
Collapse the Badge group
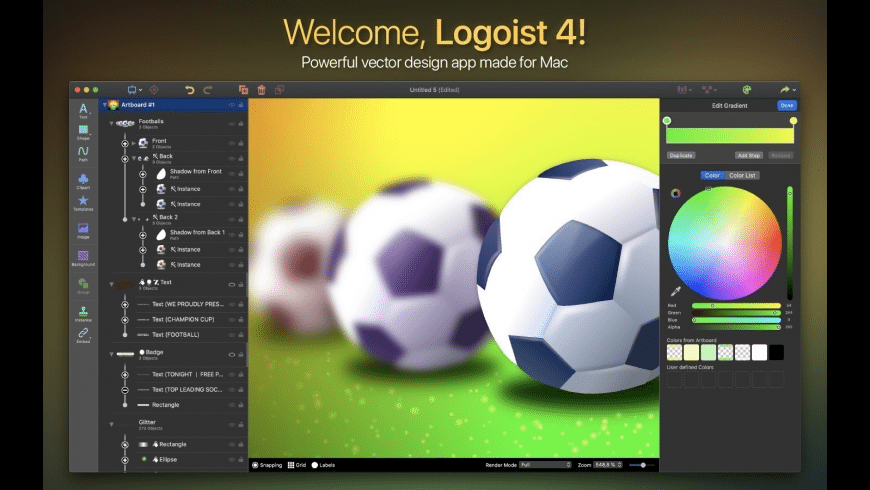[x=112, y=354]
